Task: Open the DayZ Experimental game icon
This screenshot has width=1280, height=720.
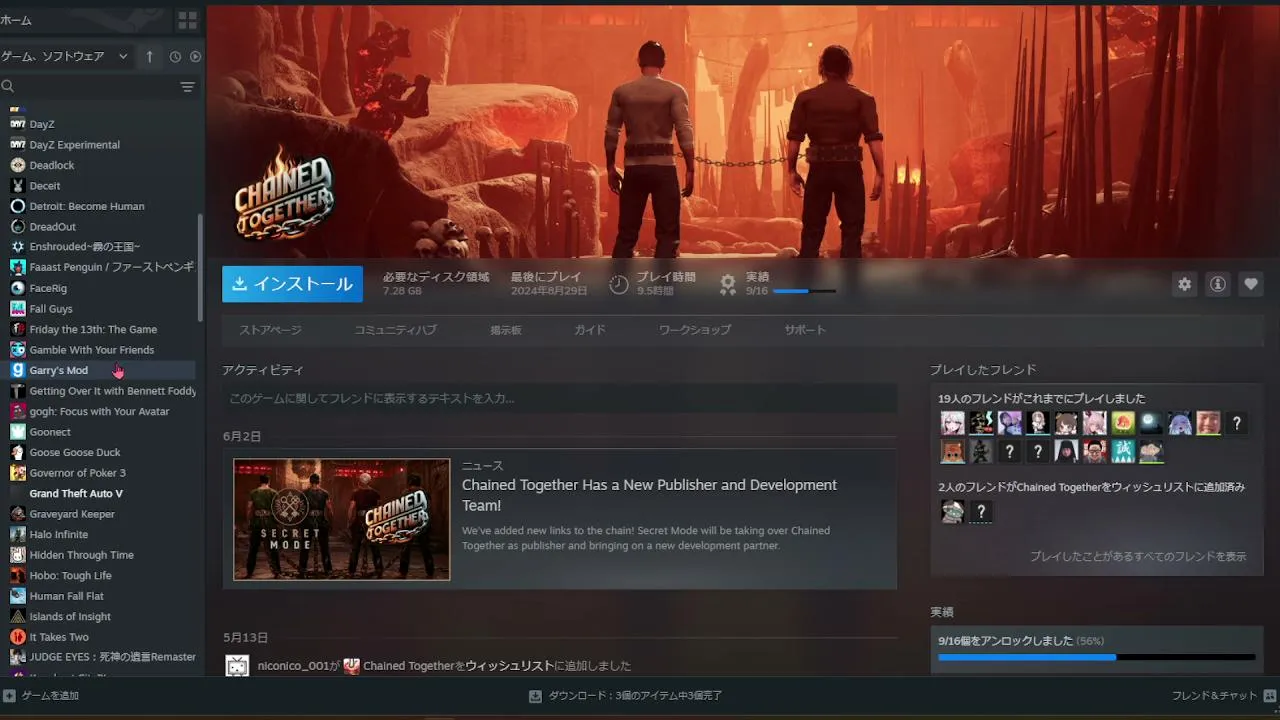Action: (x=17, y=145)
